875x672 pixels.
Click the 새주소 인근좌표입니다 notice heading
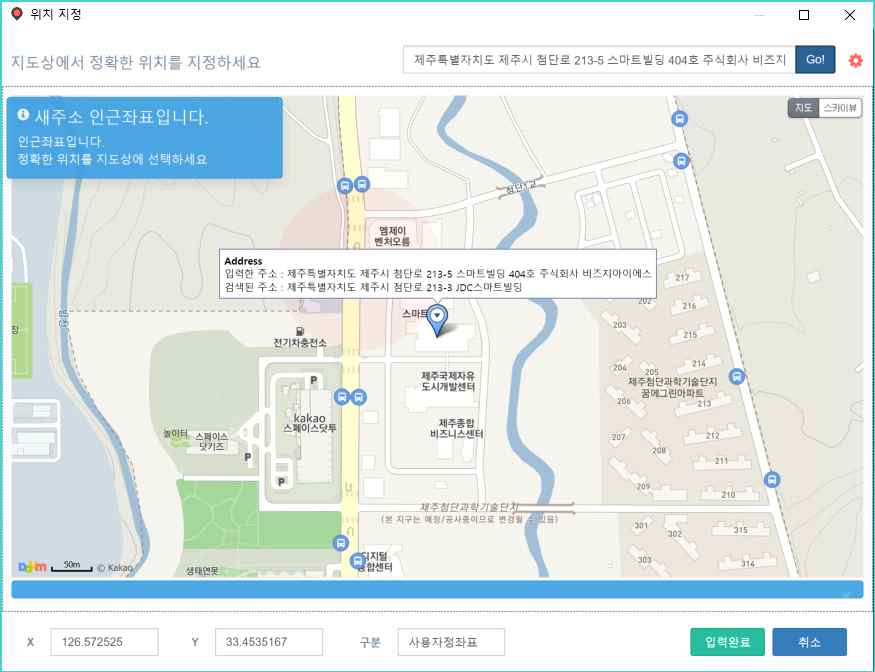pyautogui.click(x=121, y=117)
